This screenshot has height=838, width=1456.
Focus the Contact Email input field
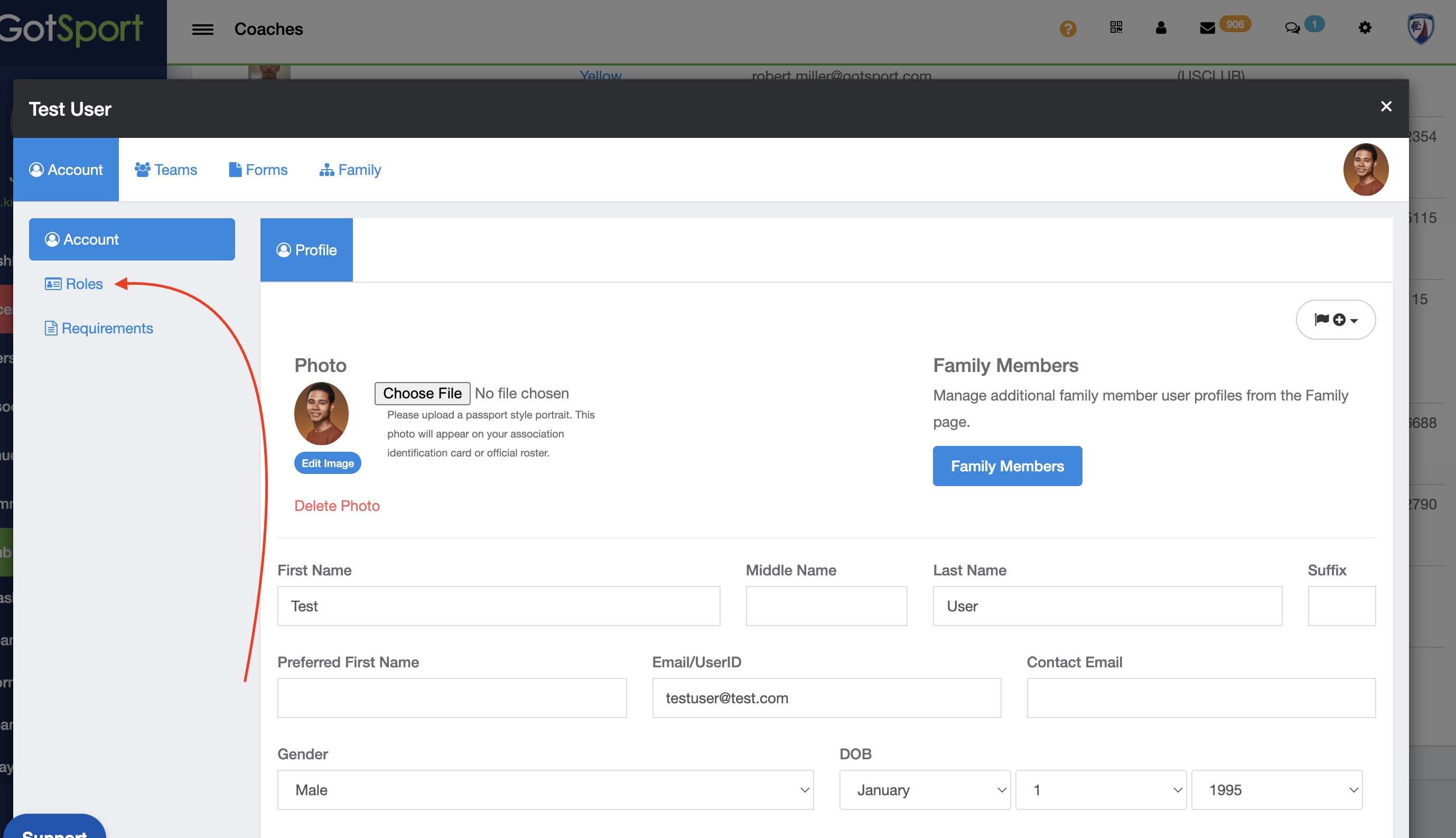(1201, 697)
